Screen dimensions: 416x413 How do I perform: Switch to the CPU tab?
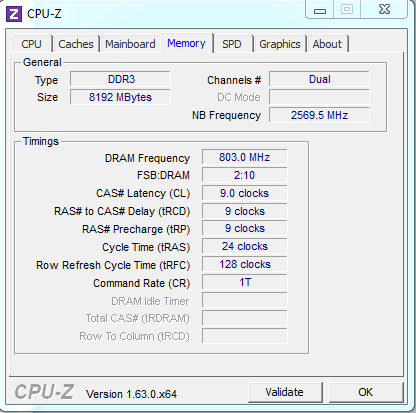[x=32, y=44]
